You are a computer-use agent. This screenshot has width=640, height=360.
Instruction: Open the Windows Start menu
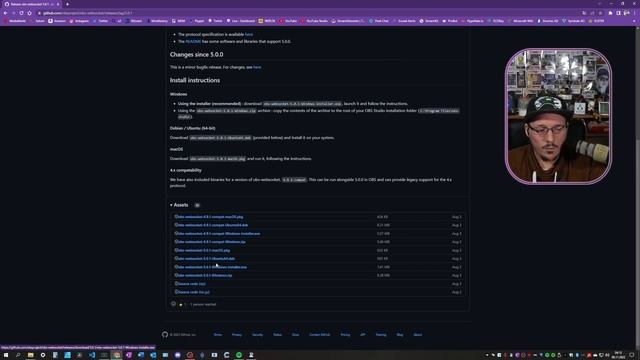pyautogui.click(x=6, y=355)
